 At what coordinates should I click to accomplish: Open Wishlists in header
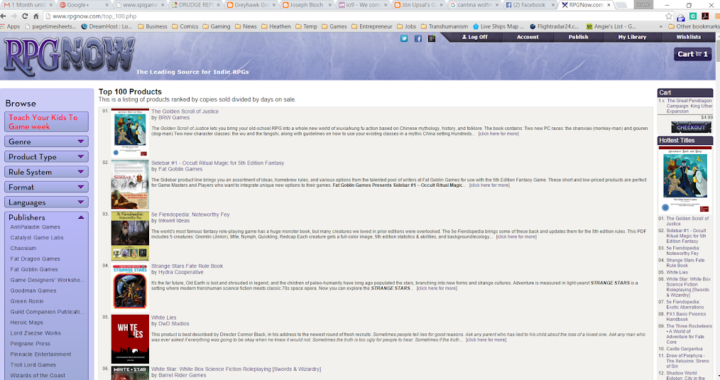(x=688, y=37)
